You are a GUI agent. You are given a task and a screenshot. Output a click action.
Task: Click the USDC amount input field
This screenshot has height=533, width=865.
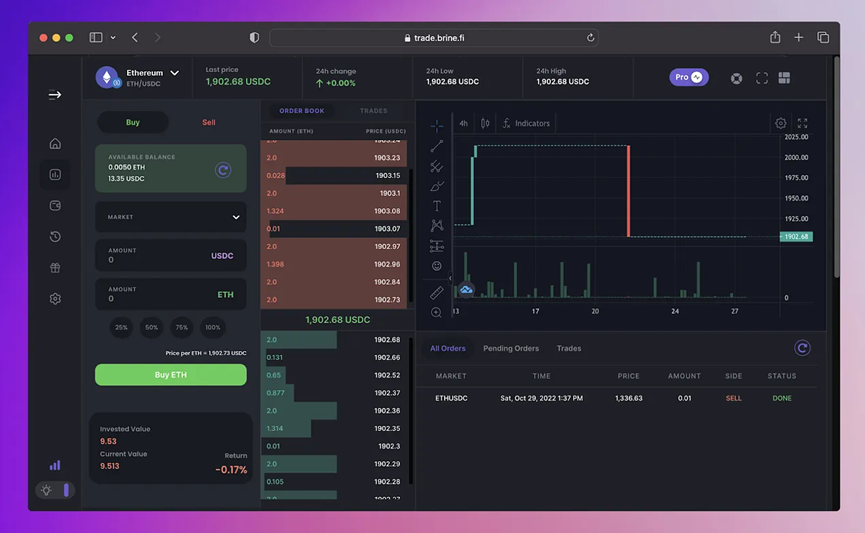[170, 255]
